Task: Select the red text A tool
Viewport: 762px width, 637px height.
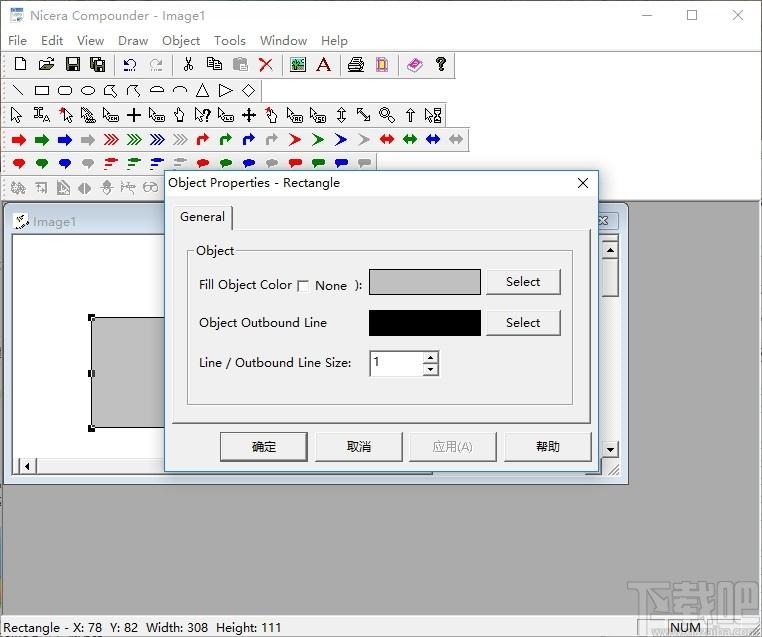Action: coord(324,64)
